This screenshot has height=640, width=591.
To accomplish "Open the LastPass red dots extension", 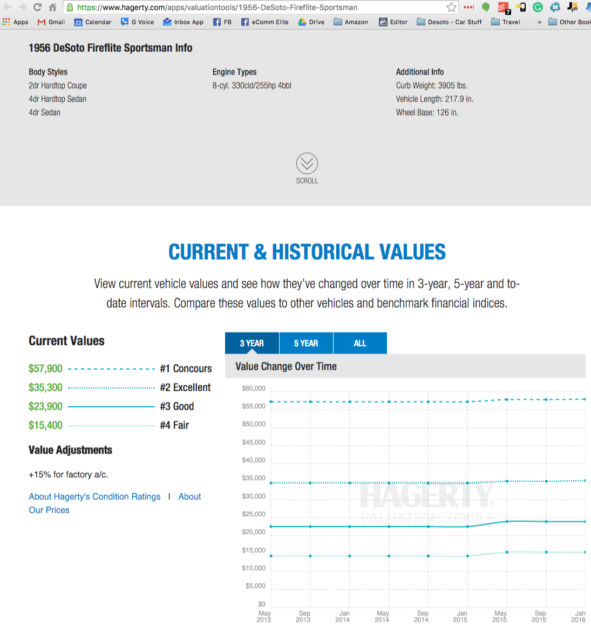I will [x=469, y=7].
